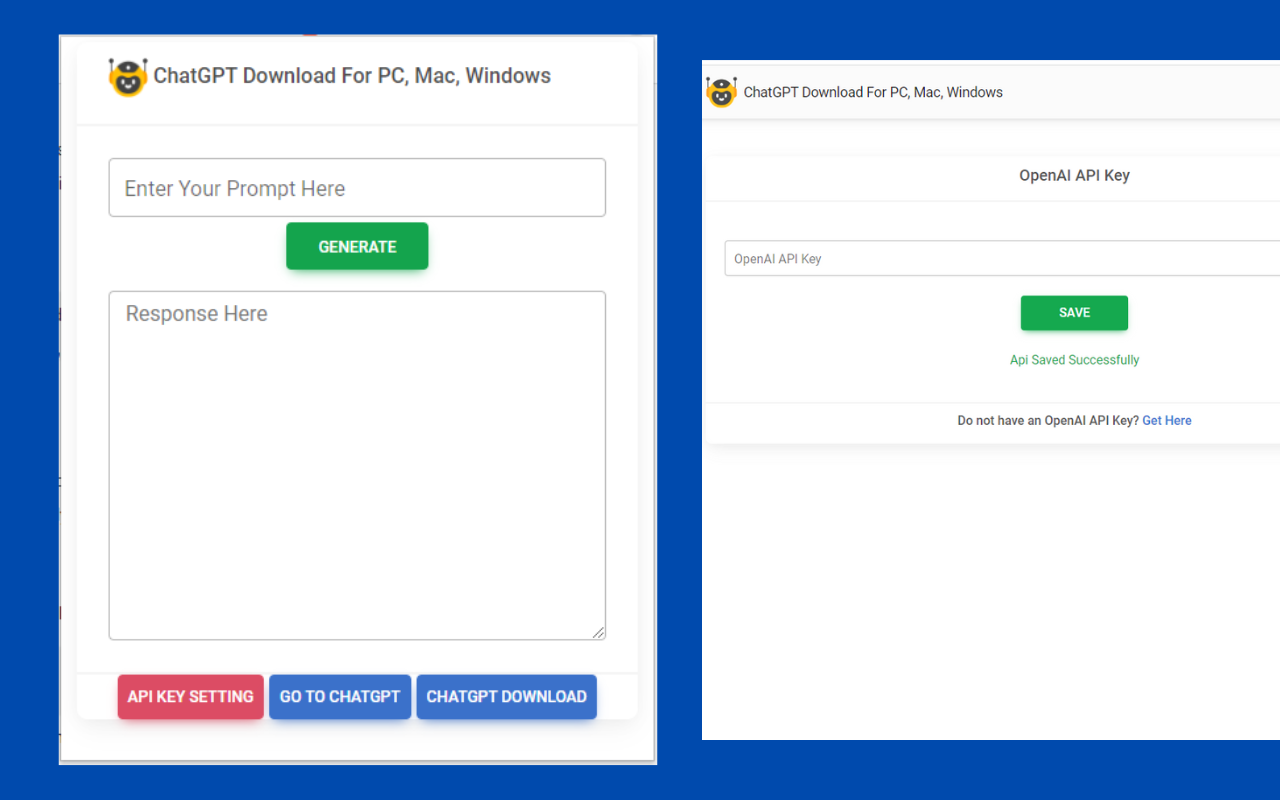
Task: Click the Api Saved Successfully message
Action: point(1074,360)
